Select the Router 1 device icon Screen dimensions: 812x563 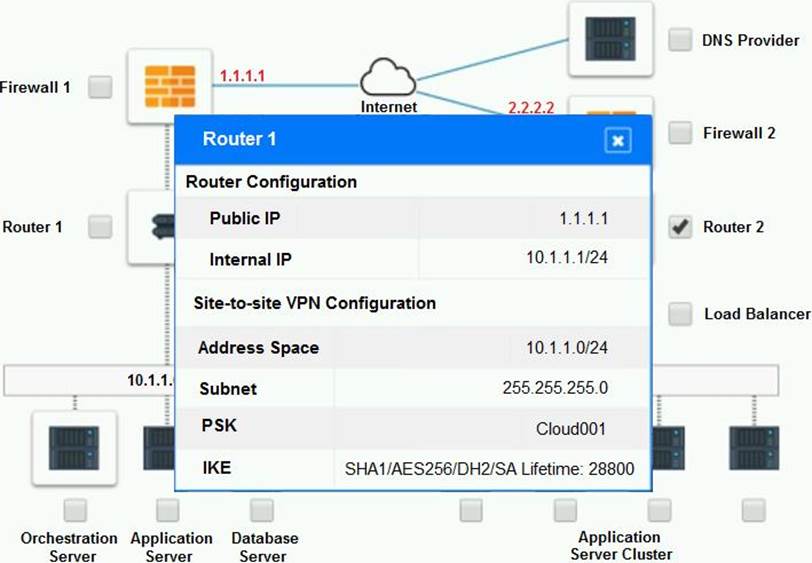point(151,227)
